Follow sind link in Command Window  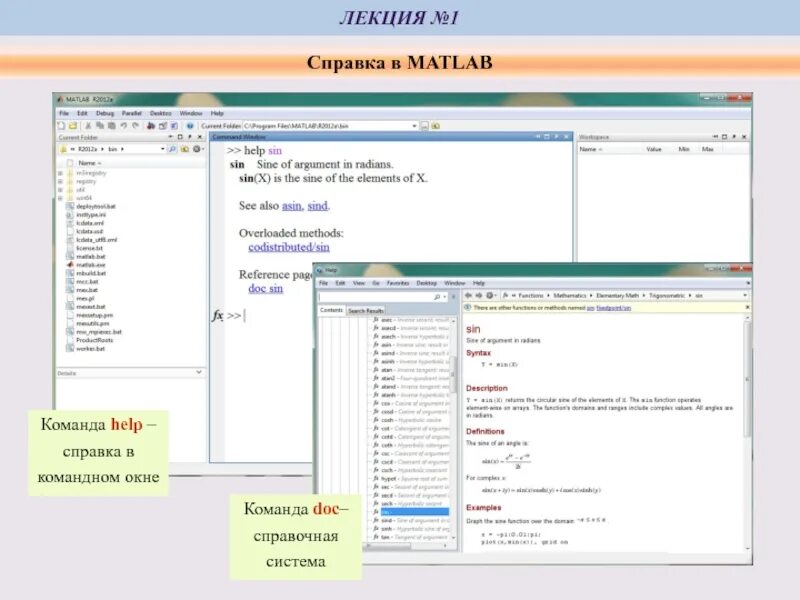pyautogui.click(x=317, y=206)
